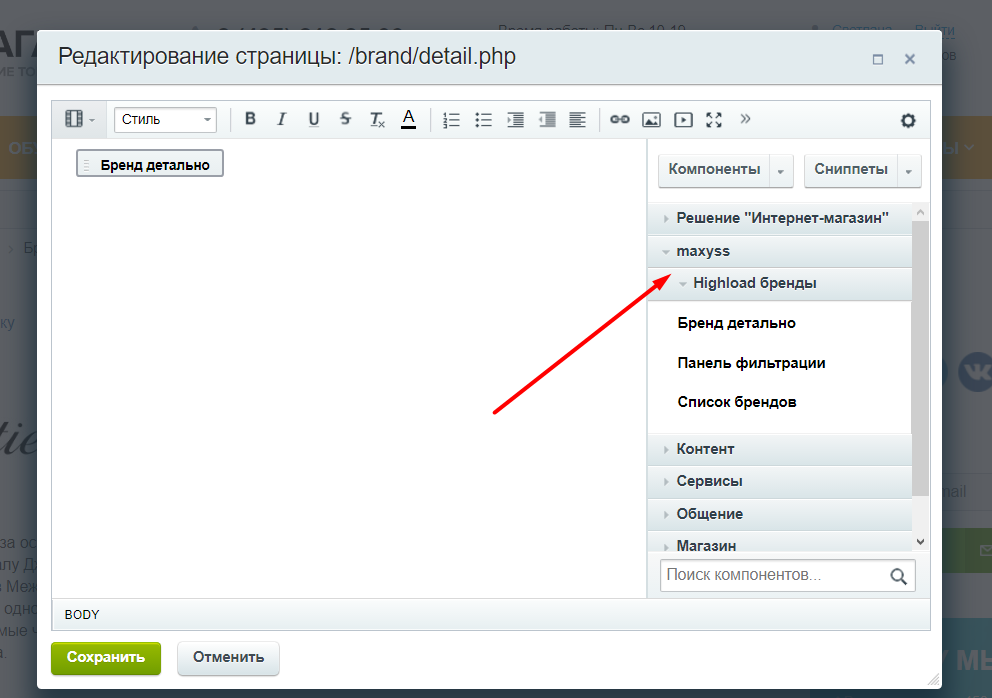
Task: Click the increase indent icon
Action: [515, 120]
